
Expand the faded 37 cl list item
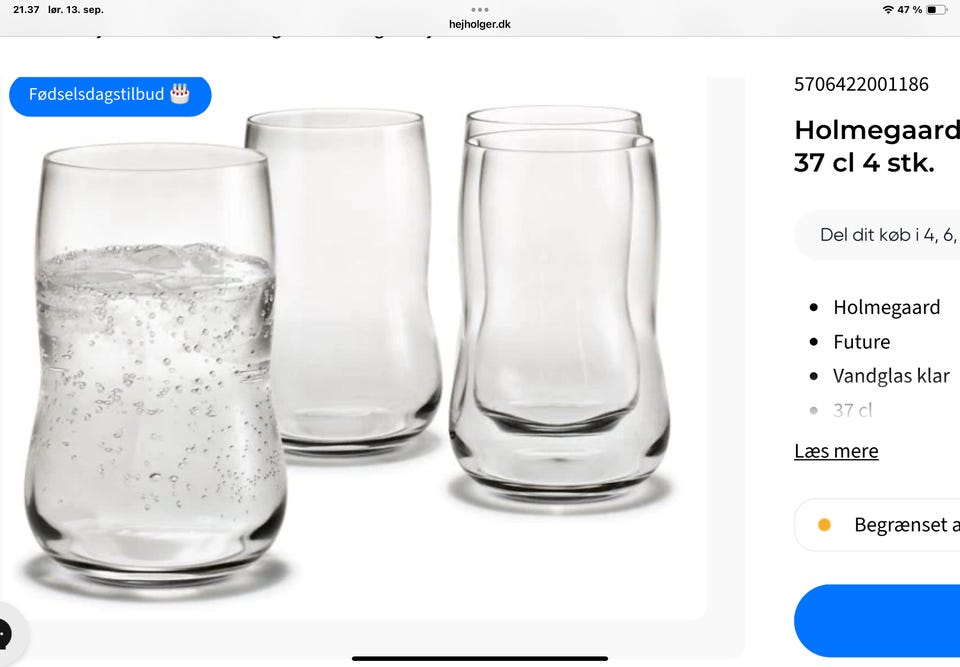852,410
